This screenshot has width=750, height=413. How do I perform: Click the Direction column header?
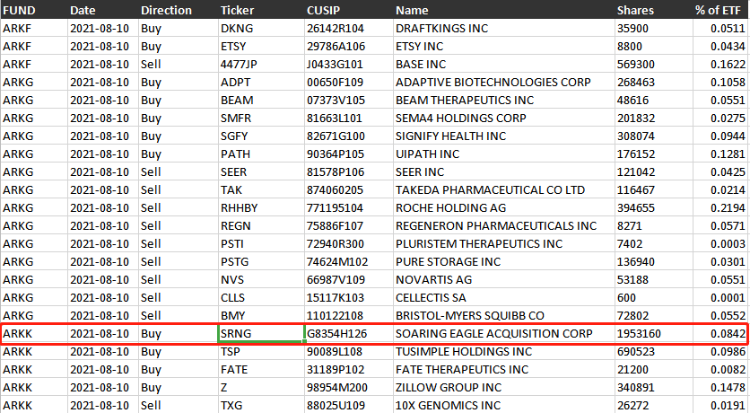click(x=167, y=9)
